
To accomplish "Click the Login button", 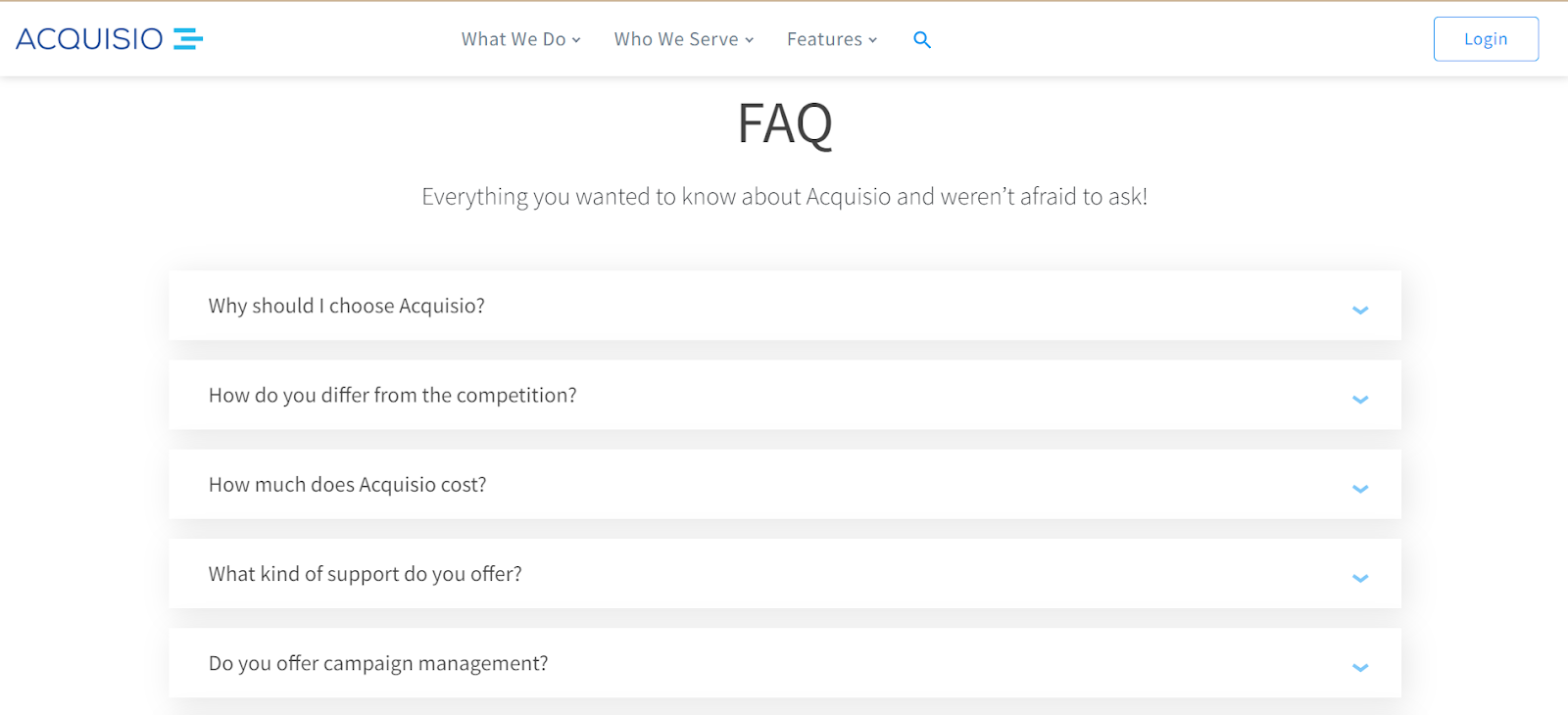I will tap(1485, 38).
